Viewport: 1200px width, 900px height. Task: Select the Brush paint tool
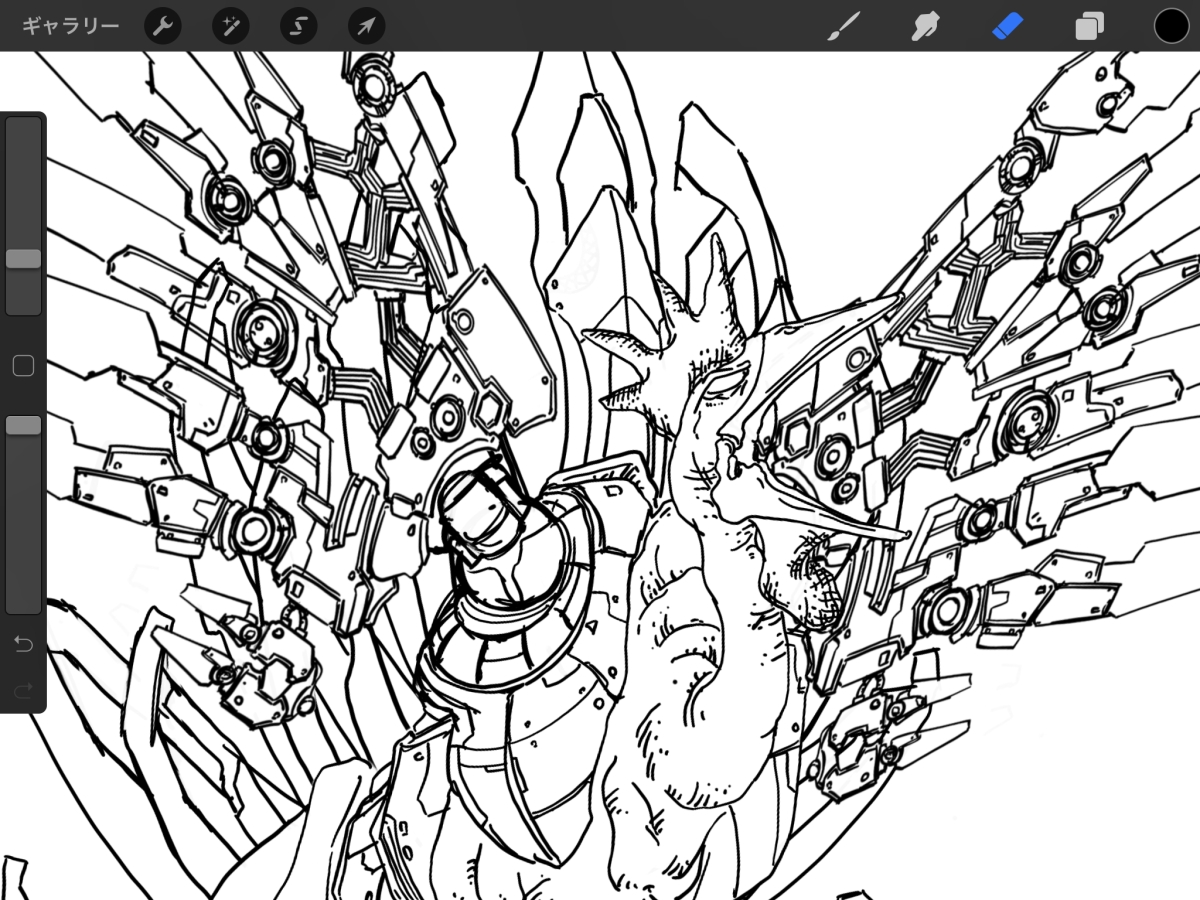[x=844, y=26]
